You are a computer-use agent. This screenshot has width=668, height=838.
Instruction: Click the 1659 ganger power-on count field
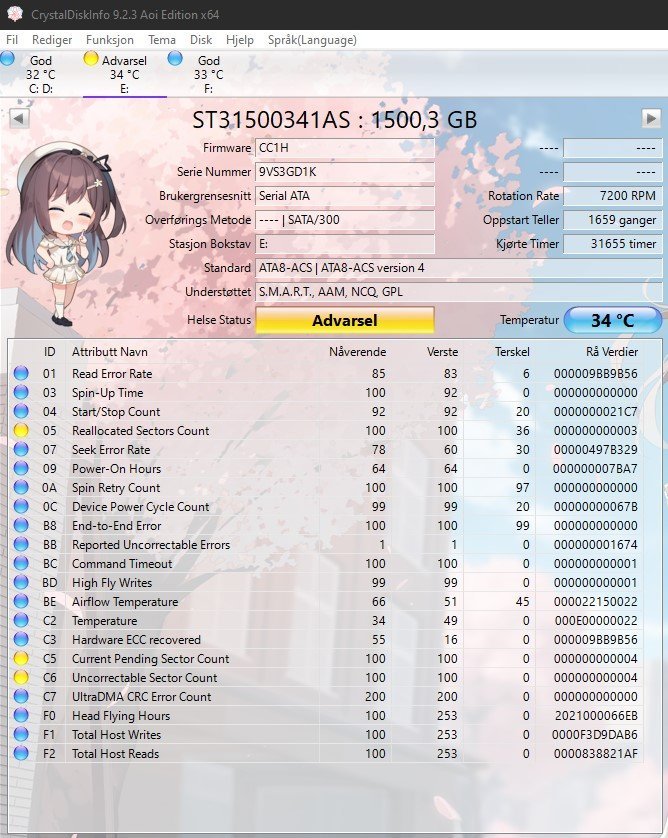(x=613, y=220)
